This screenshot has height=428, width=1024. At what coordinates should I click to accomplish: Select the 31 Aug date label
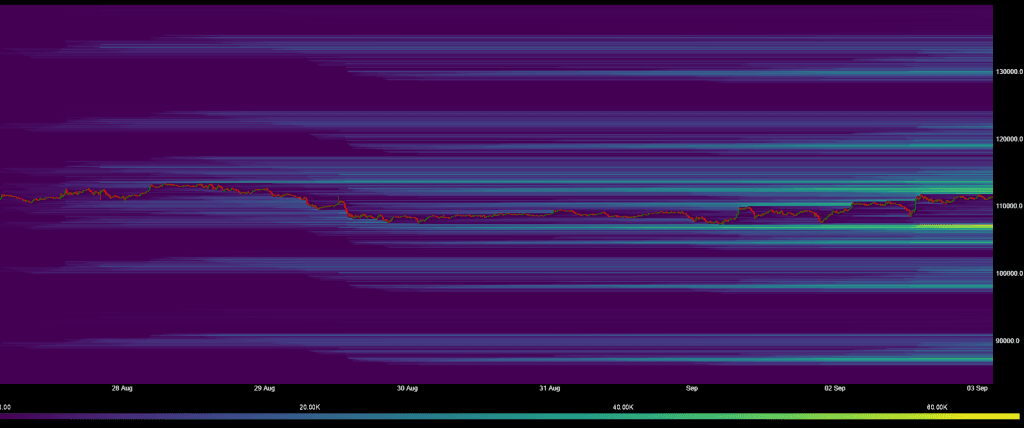(550, 387)
